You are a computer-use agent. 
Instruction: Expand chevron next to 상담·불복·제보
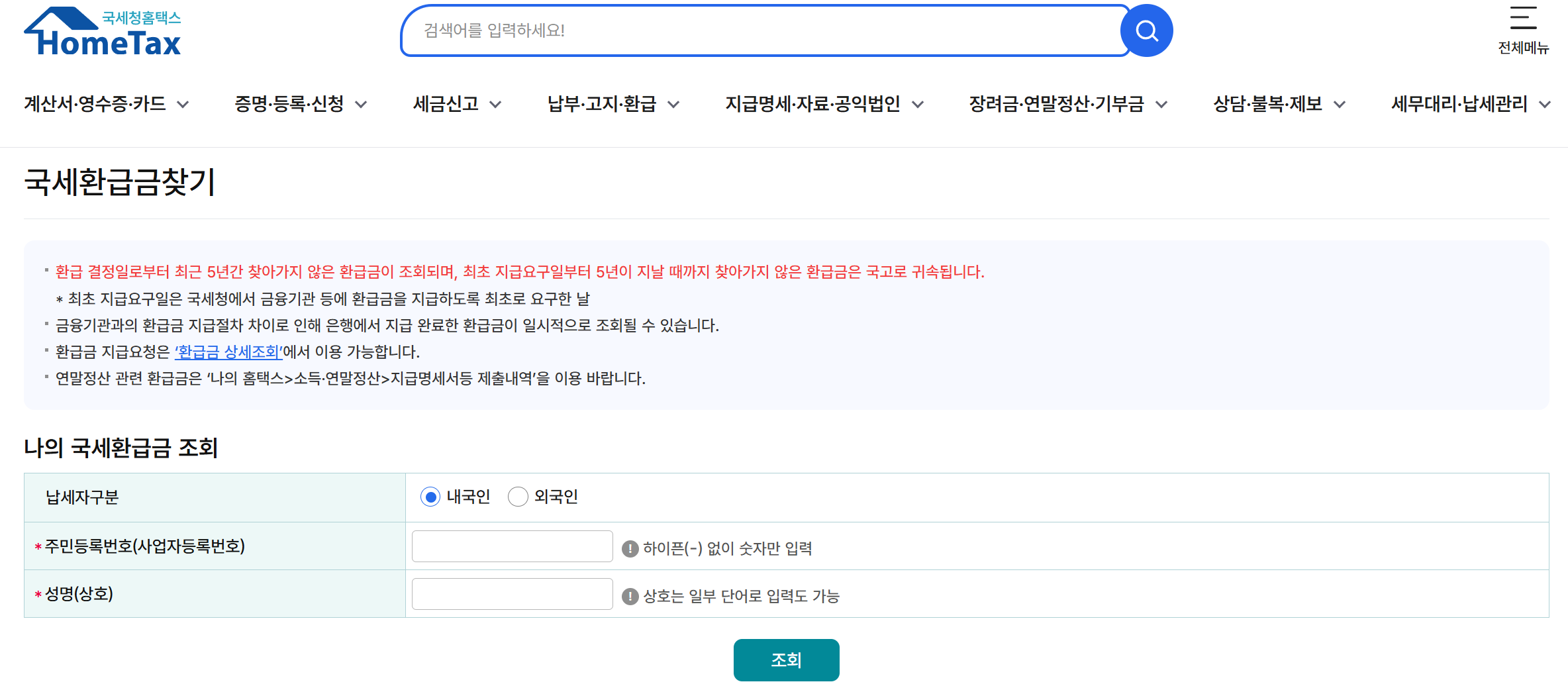pos(1340,104)
